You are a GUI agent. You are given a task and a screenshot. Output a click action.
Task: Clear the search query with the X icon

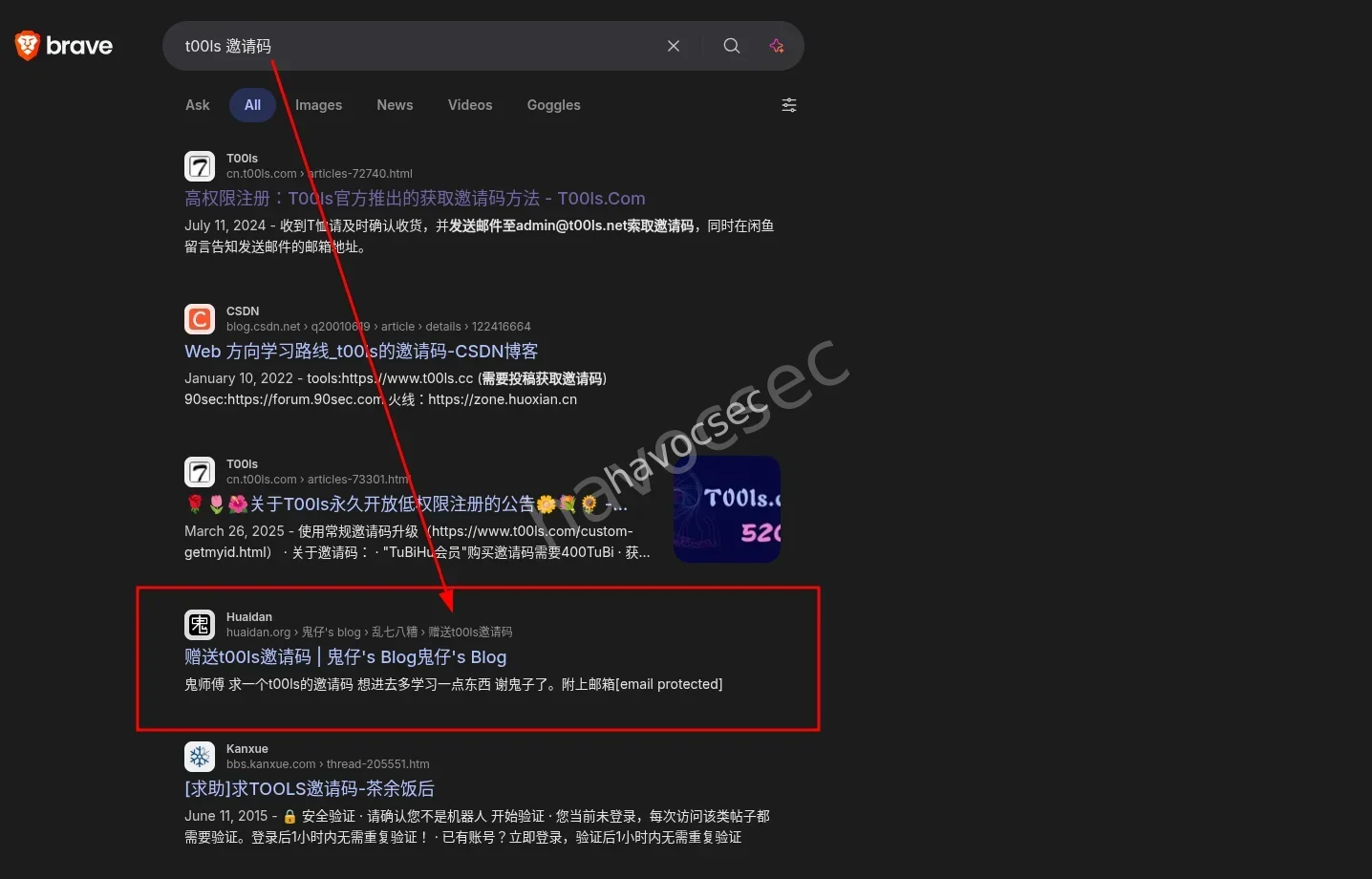tap(673, 45)
